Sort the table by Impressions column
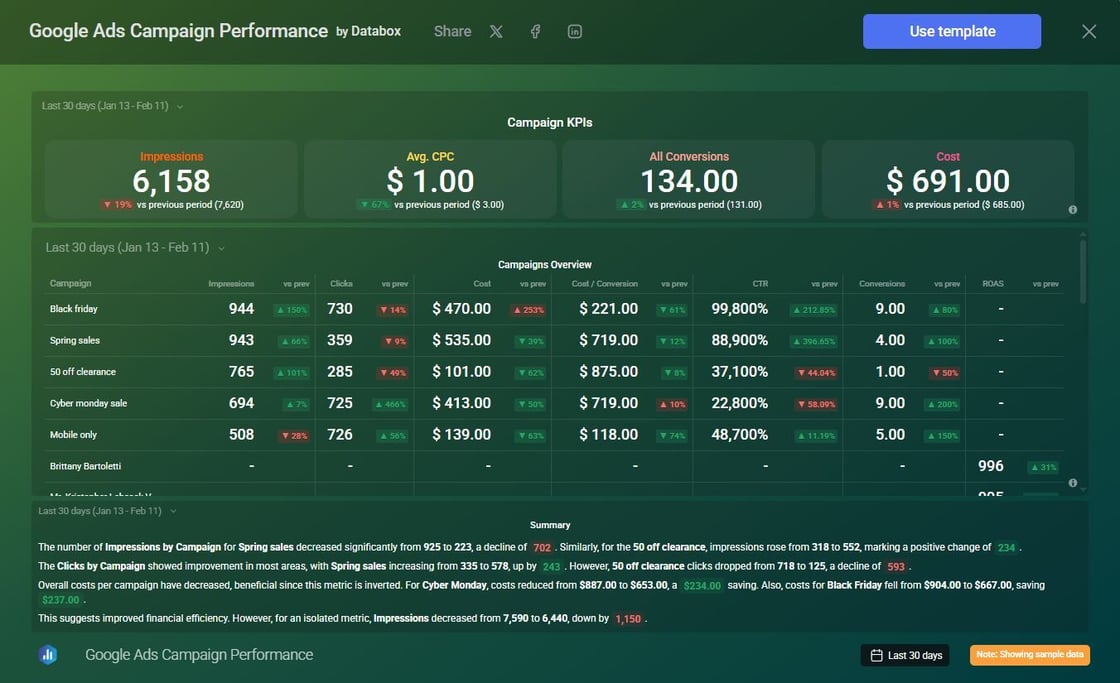The height and width of the screenshot is (683, 1120). [232, 283]
